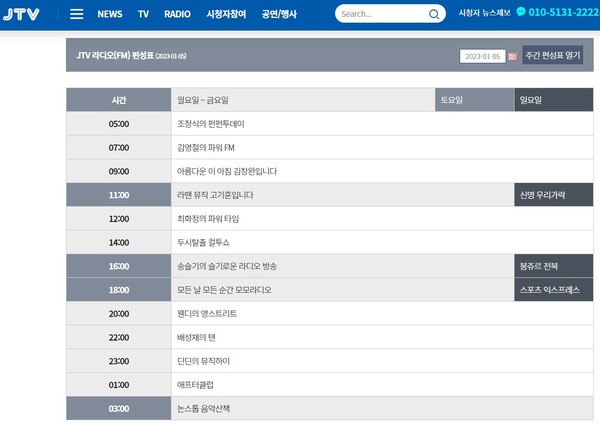The image size is (600, 425).
Task: Click the 배성재의 텐 program
Action: click(x=196, y=337)
